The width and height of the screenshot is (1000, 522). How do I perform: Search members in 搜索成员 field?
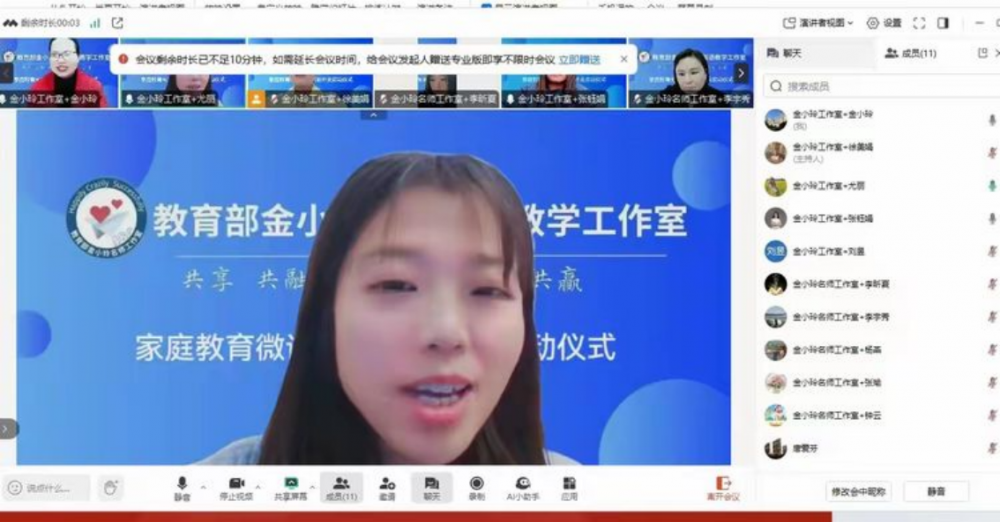(881, 86)
